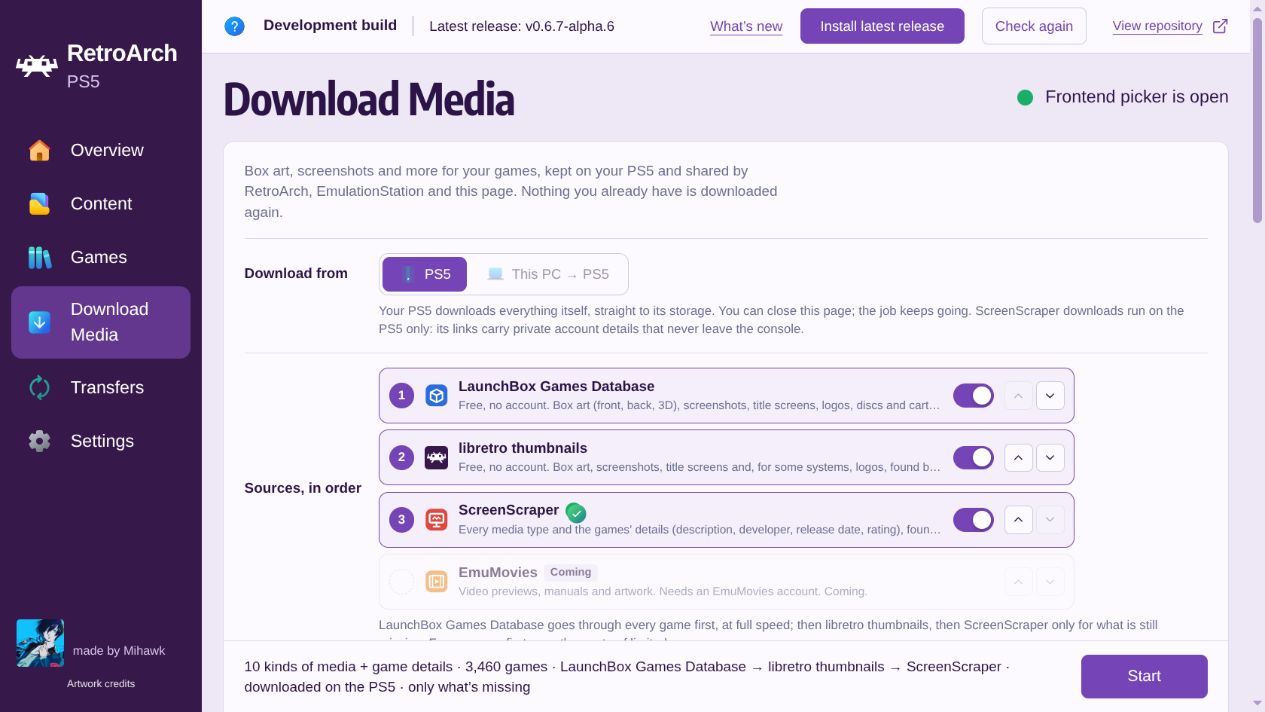Click the number 1 badge for LaunchBox

[402, 396]
